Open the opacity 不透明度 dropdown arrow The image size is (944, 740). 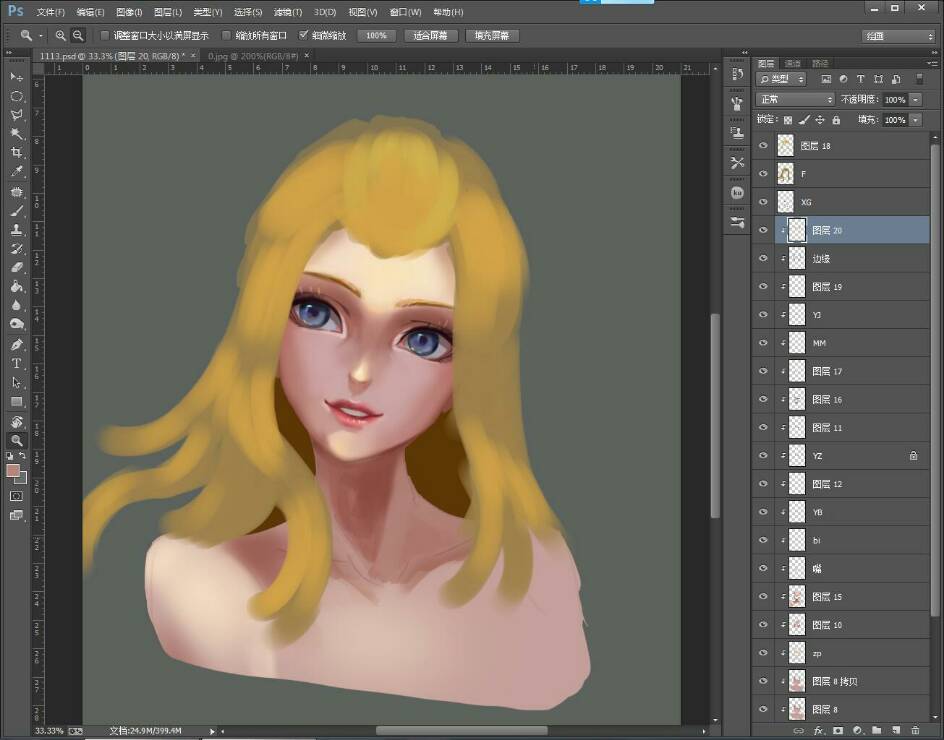[x=915, y=100]
